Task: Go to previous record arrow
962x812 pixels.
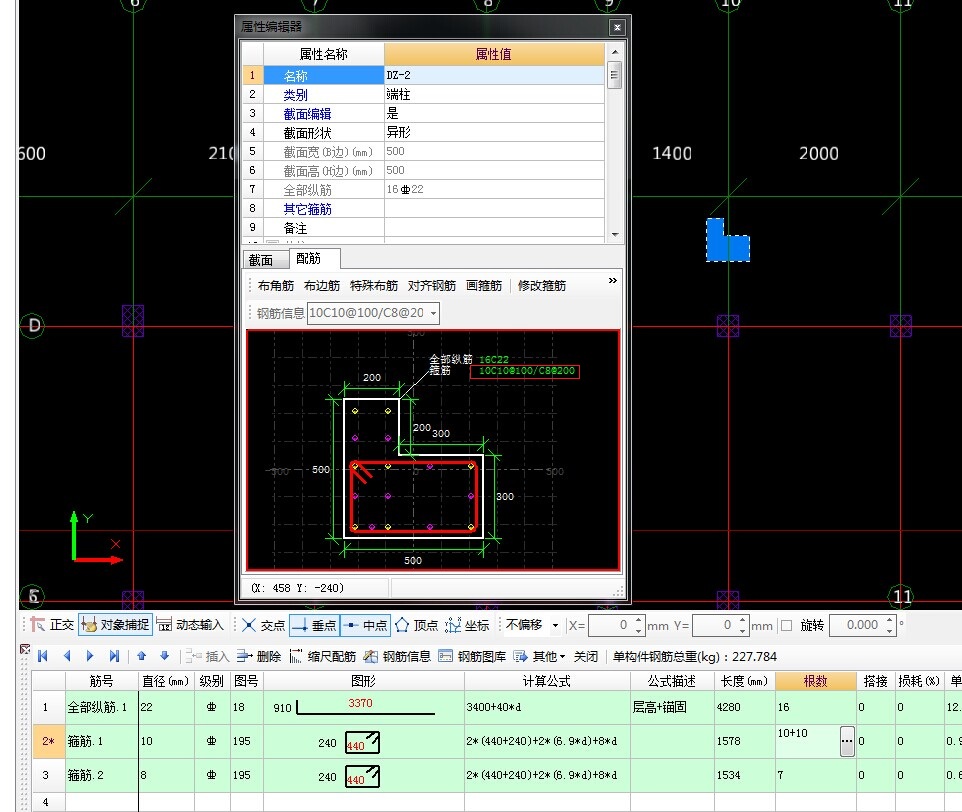Action: click(x=67, y=656)
